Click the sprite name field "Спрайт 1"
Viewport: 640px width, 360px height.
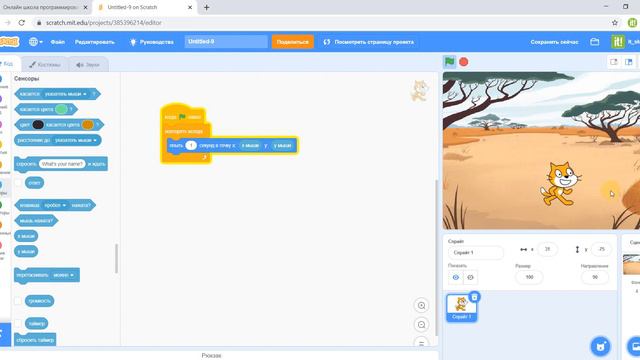point(476,253)
